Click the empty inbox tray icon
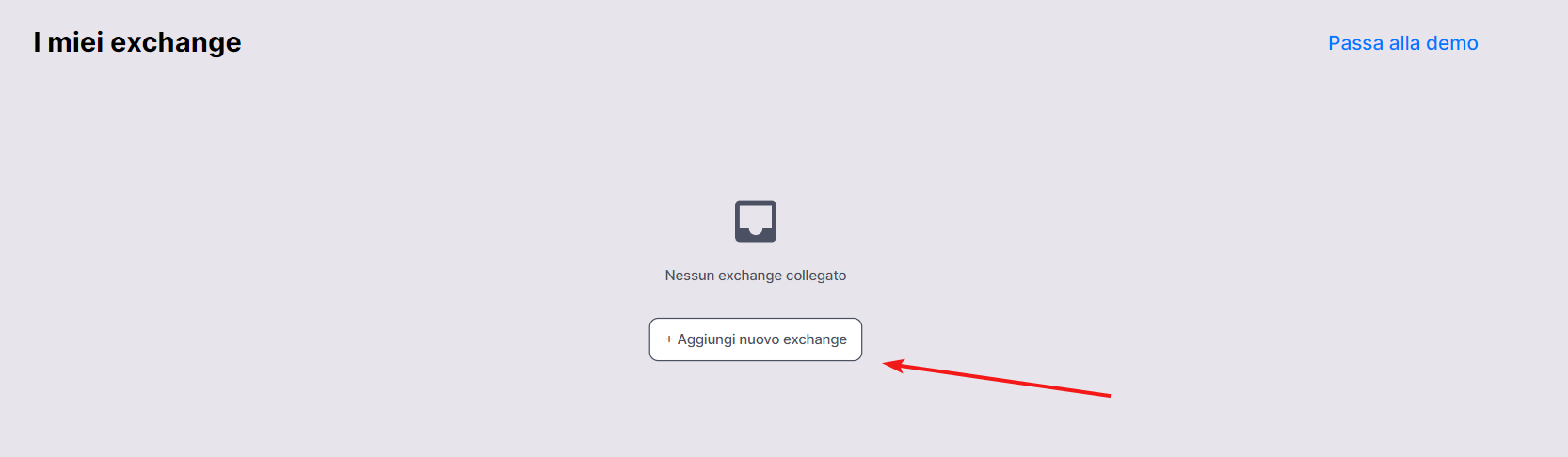The width and height of the screenshot is (1568, 457). 756,221
